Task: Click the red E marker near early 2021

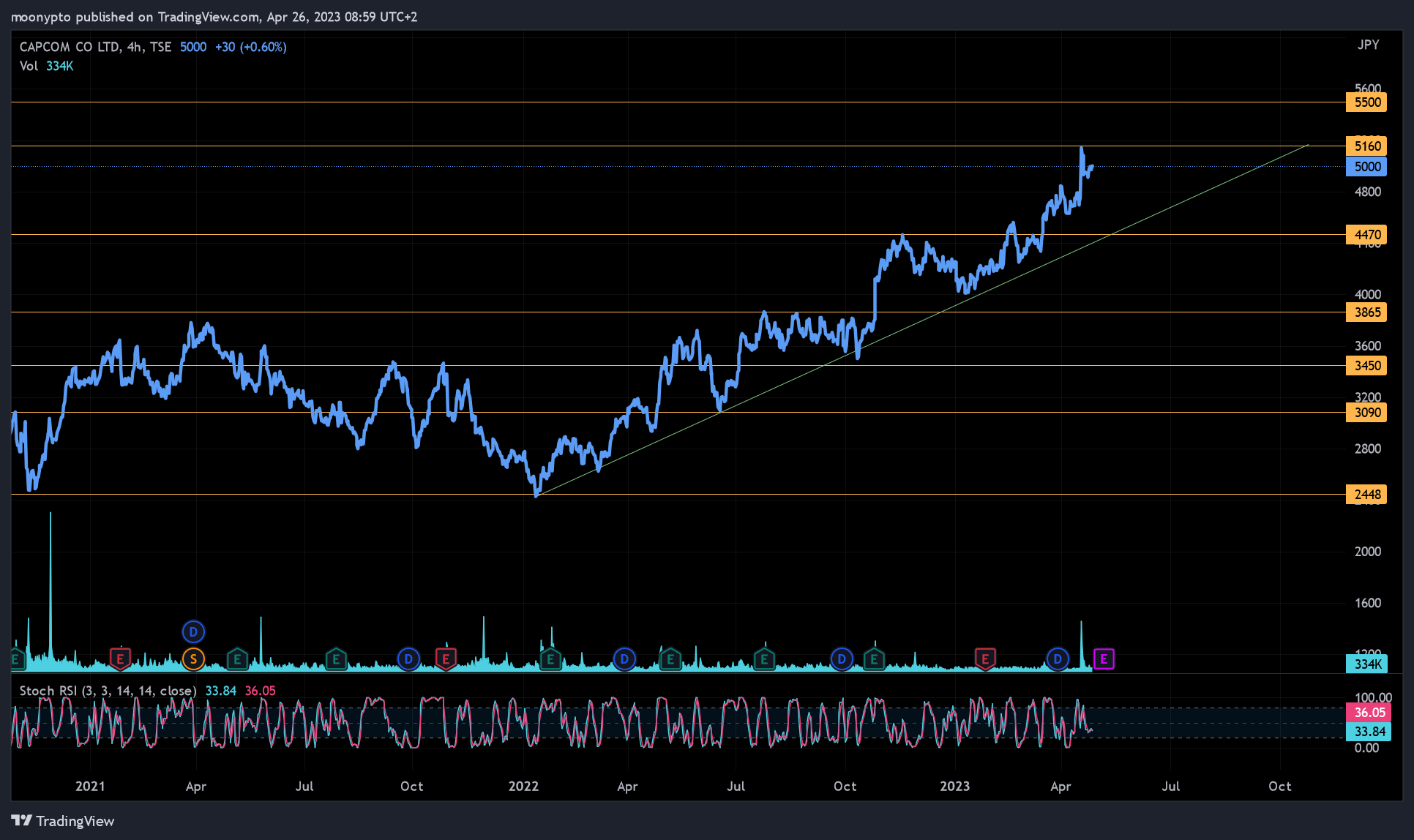Action: [120, 659]
